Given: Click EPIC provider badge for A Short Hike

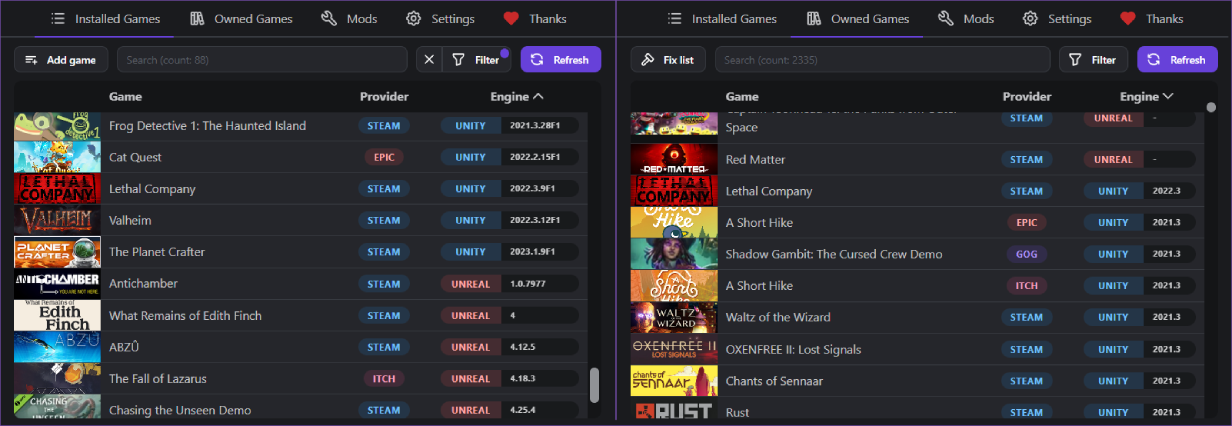Looking at the screenshot, I should [x=1027, y=222].
